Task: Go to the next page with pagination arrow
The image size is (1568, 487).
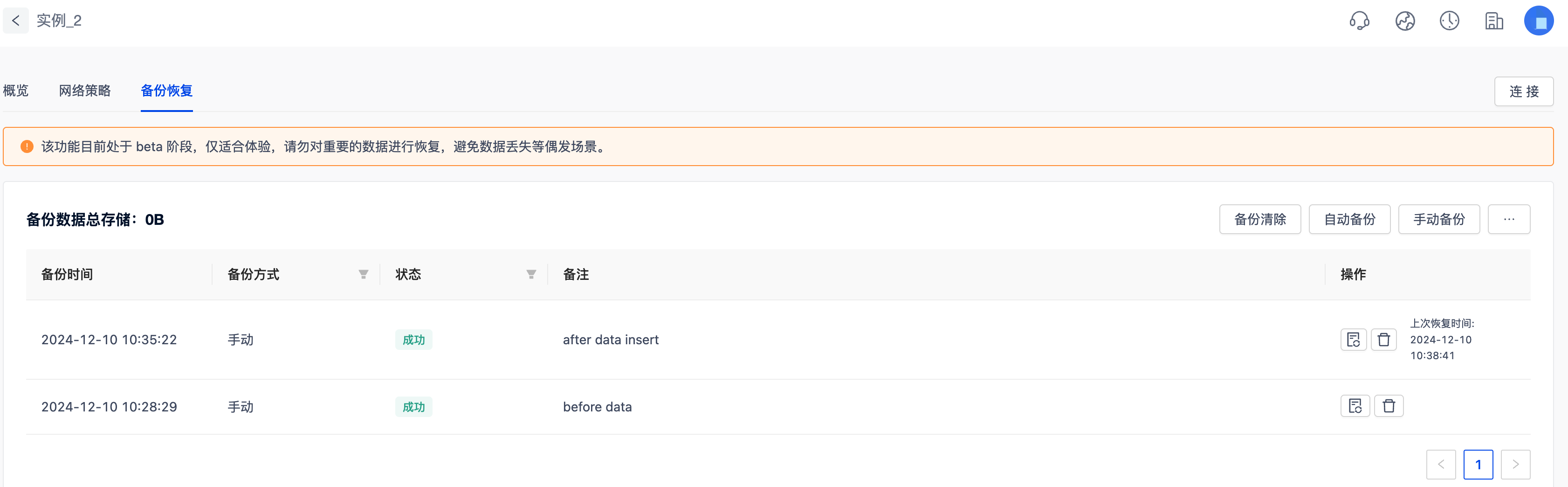Action: pos(1516,464)
